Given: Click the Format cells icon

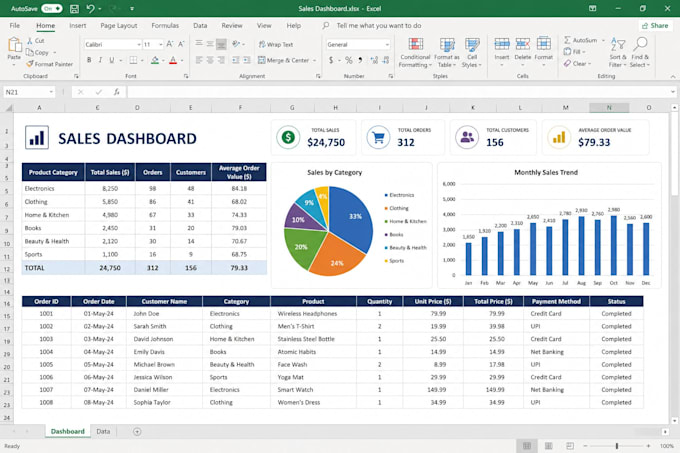Looking at the screenshot, I should [543, 44].
